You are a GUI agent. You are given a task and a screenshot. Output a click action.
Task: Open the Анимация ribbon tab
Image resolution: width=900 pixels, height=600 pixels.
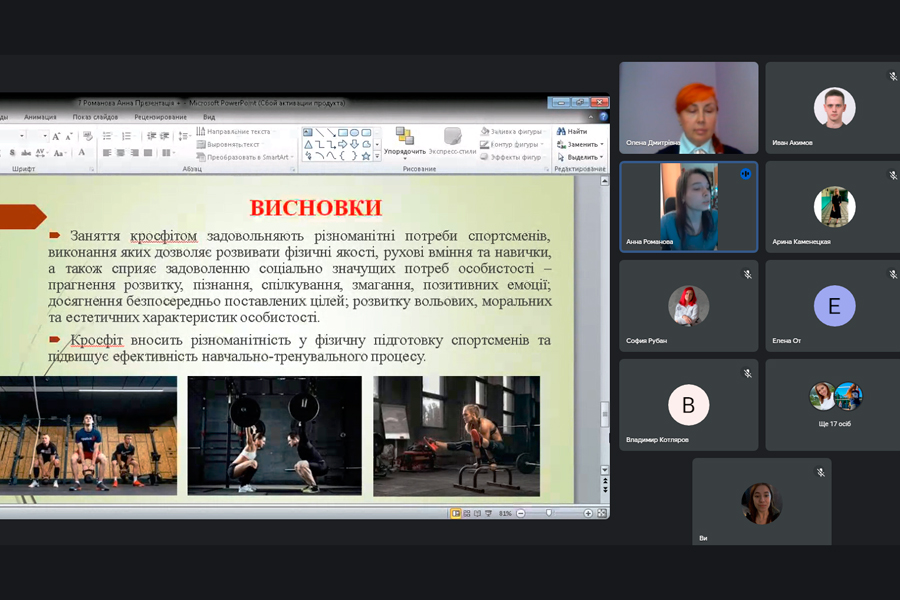coord(40,117)
